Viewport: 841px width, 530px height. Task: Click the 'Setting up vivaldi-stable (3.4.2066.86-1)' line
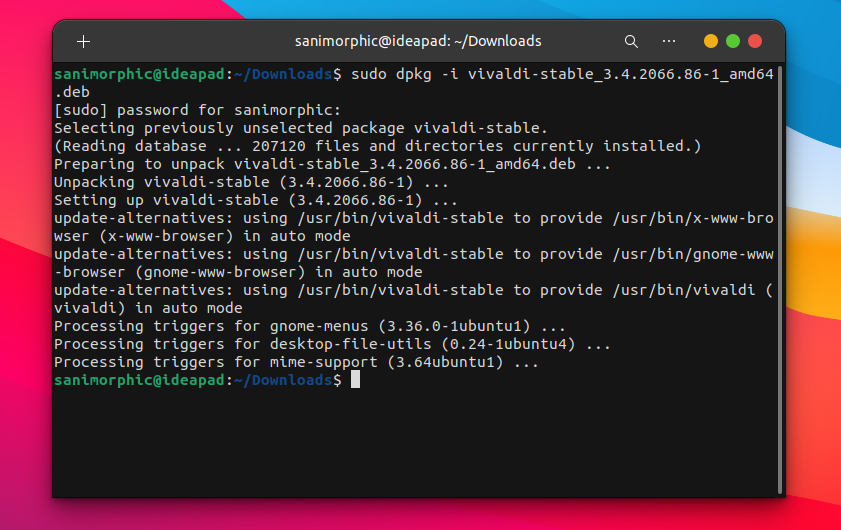click(x=255, y=200)
